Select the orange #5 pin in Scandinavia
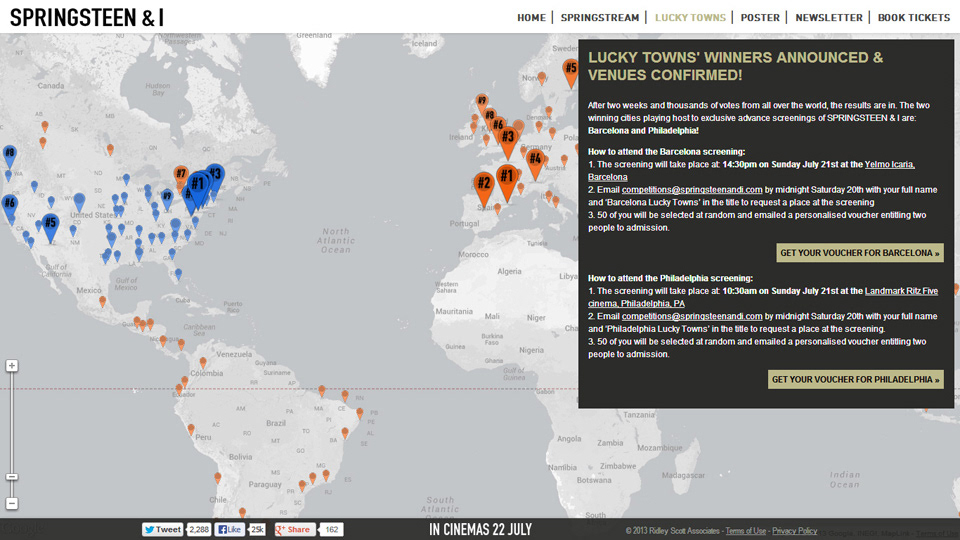 pos(571,72)
